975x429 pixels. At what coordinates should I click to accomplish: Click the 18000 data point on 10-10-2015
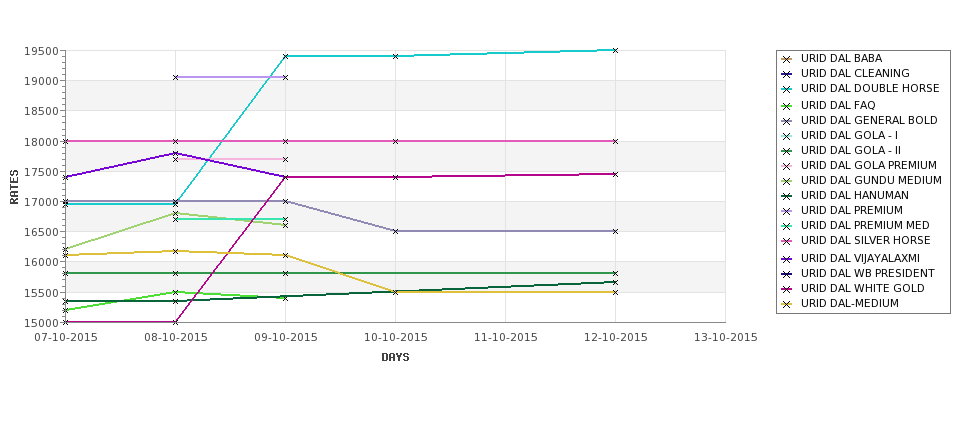click(x=395, y=141)
